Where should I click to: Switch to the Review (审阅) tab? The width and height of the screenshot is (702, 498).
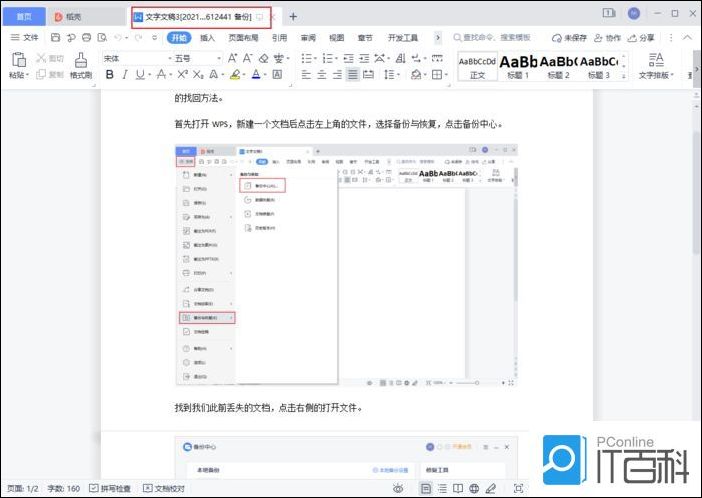coord(308,38)
